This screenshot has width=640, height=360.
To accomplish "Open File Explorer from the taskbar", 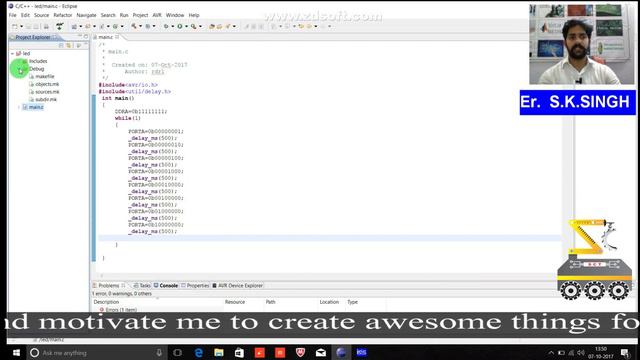I will (219, 353).
